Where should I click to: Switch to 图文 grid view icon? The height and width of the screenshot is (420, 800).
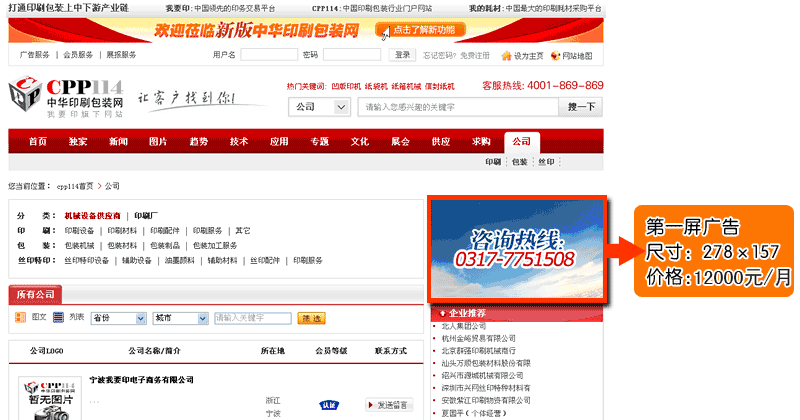click(22, 318)
